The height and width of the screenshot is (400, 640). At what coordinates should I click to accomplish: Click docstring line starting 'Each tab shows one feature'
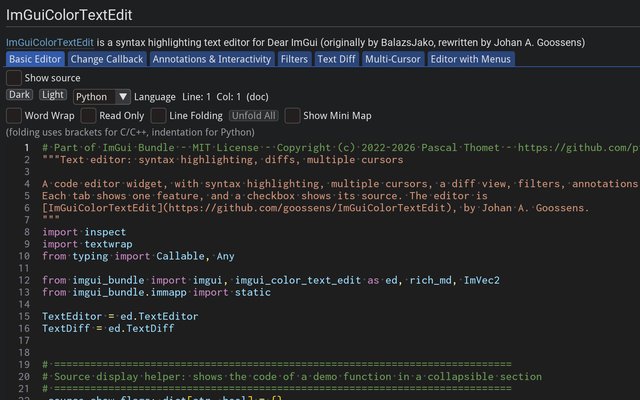coord(265,196)
